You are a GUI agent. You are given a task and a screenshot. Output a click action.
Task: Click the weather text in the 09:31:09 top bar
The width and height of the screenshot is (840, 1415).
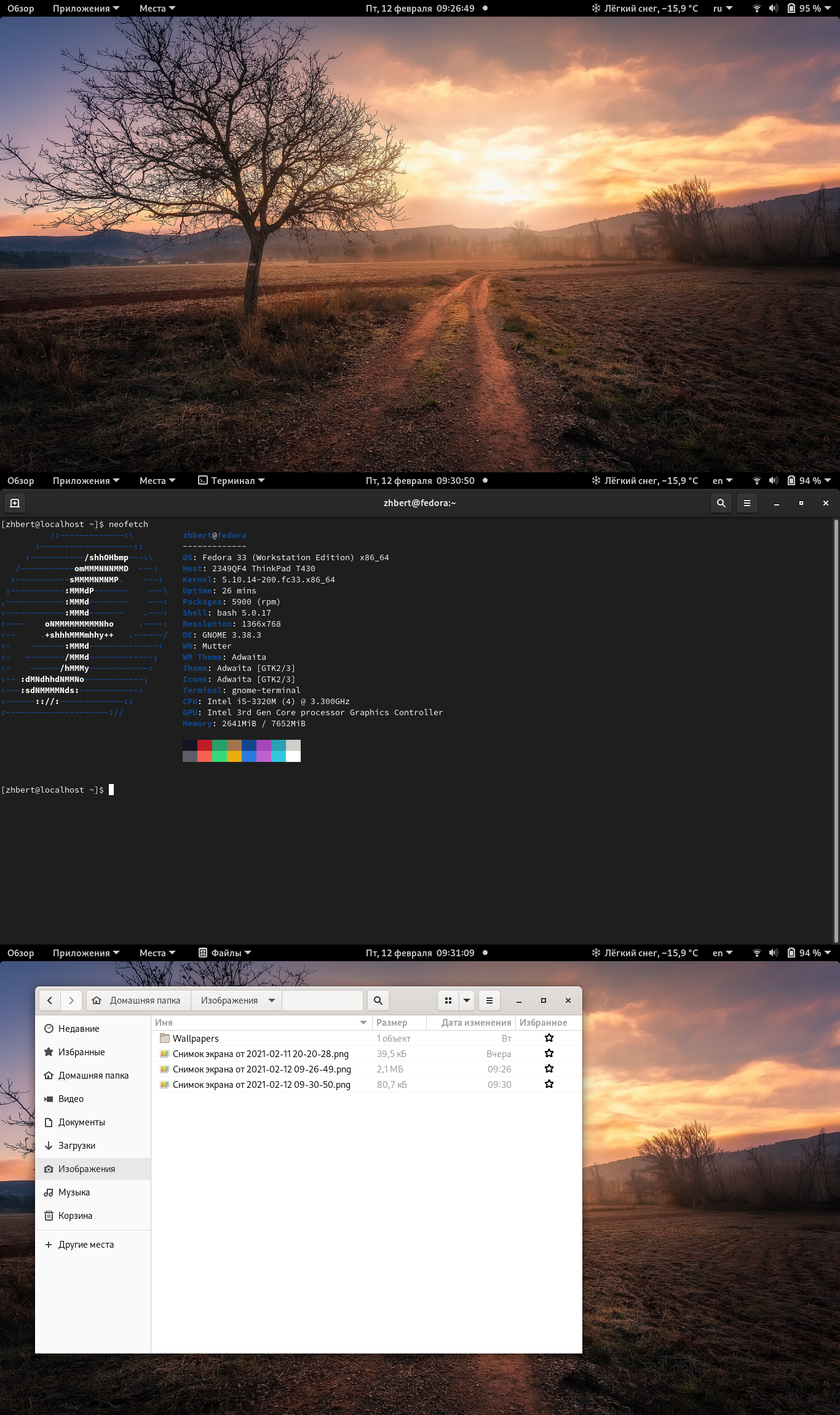click(651, 953)
